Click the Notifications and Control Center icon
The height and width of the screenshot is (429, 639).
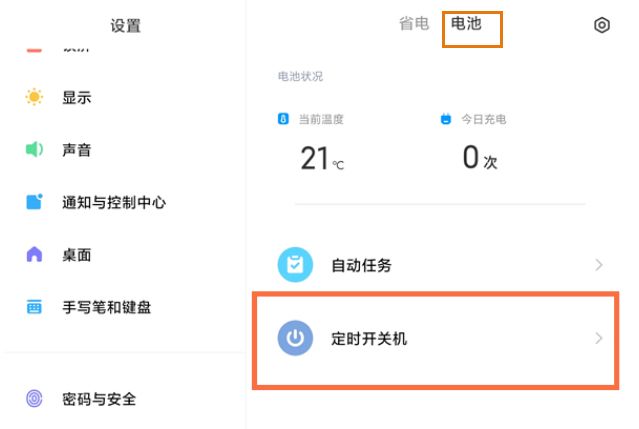35,202
